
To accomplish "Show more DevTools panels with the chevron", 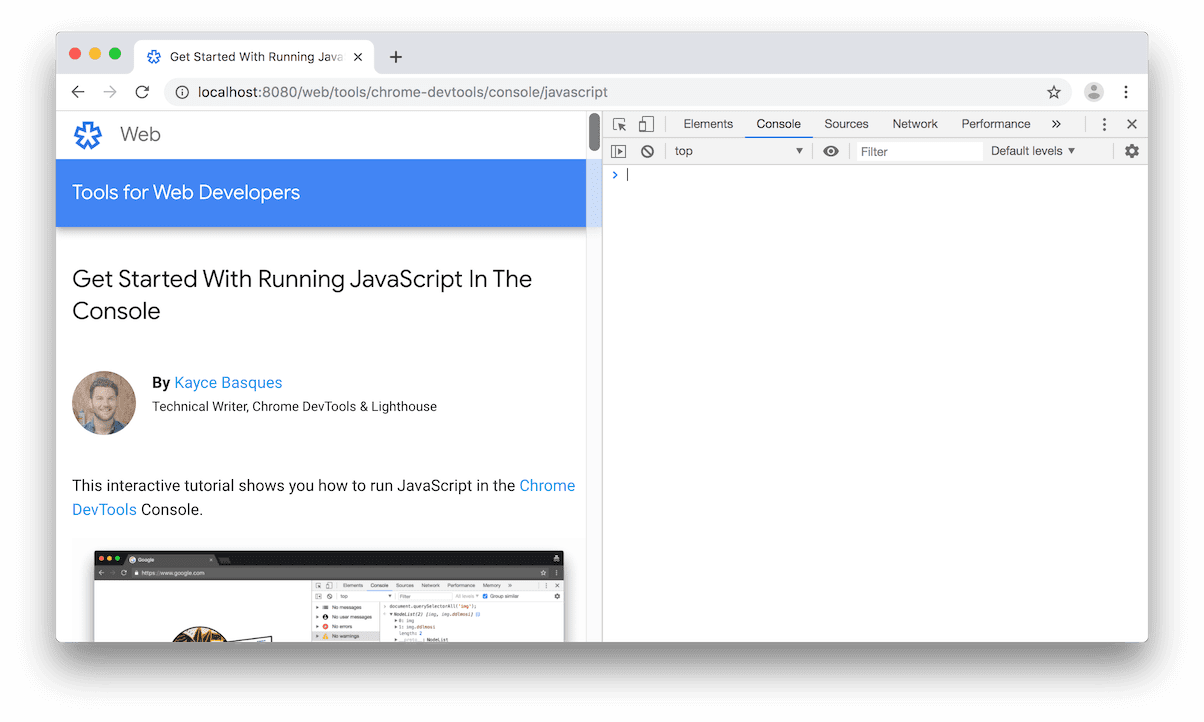I will click(1056, 123).
